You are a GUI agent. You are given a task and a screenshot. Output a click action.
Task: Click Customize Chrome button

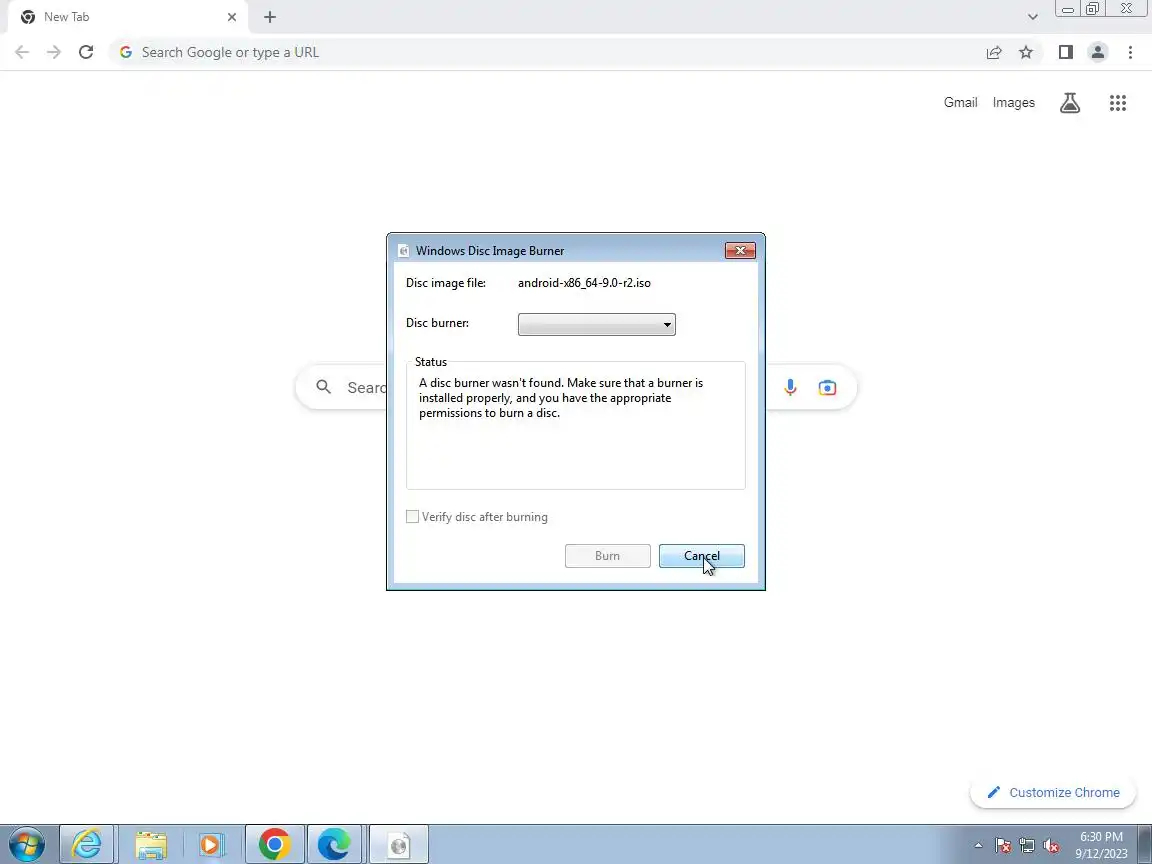[x=1053, y=793]
